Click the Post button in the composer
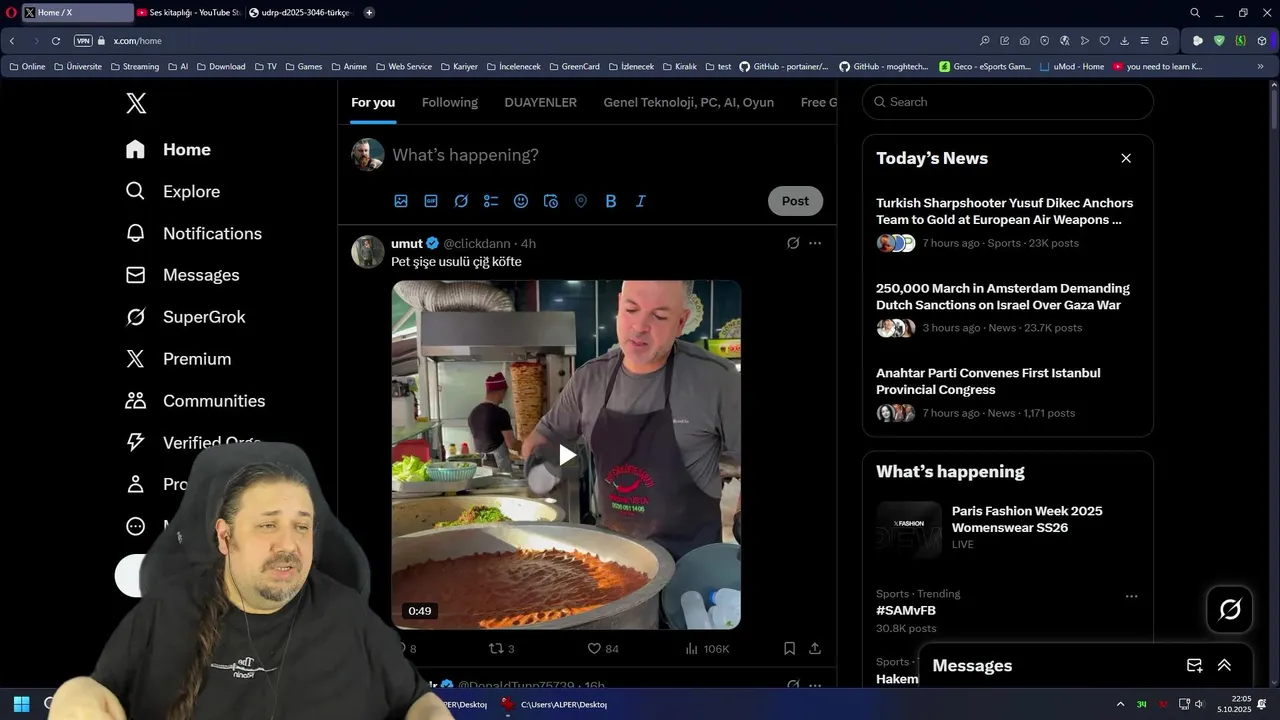The height and width of the screenshot is (720, 1280). 795,201
